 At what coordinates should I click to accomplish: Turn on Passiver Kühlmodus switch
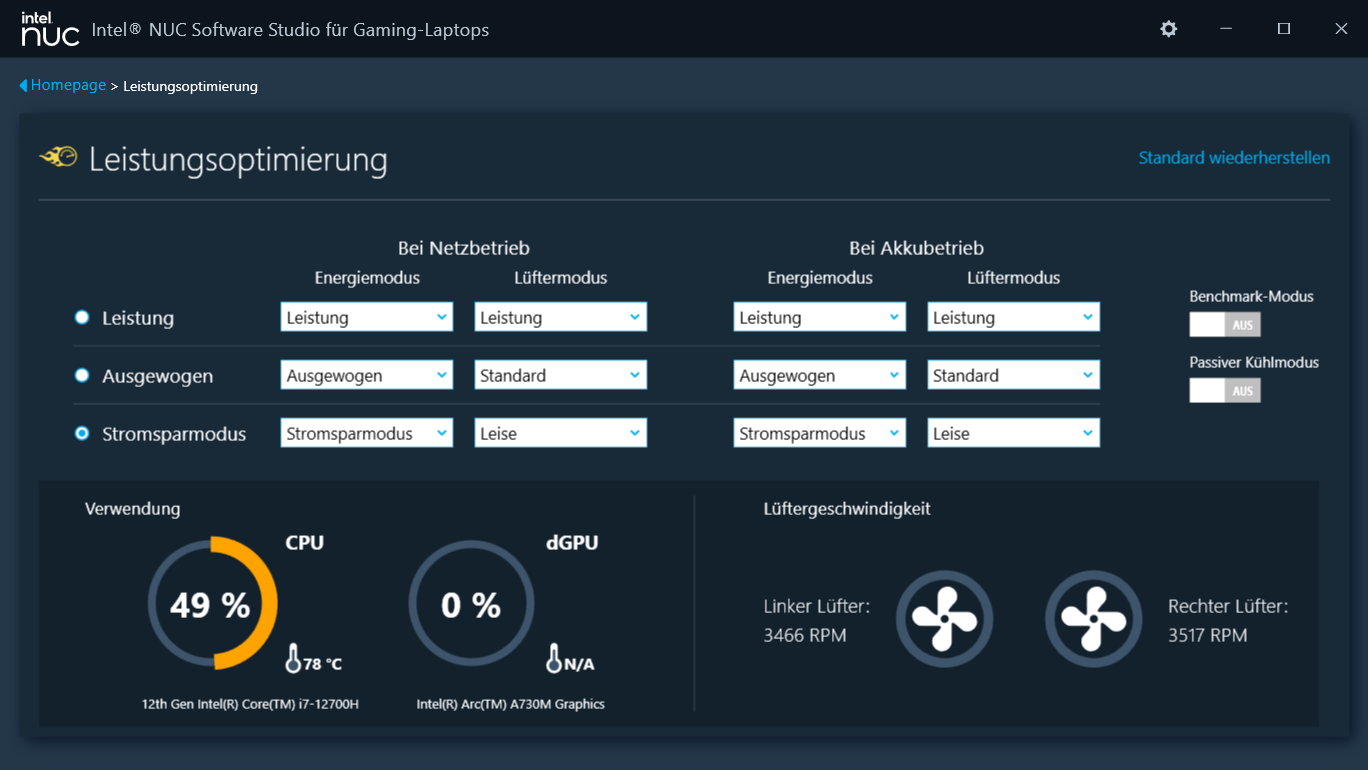click(1224, 390)
